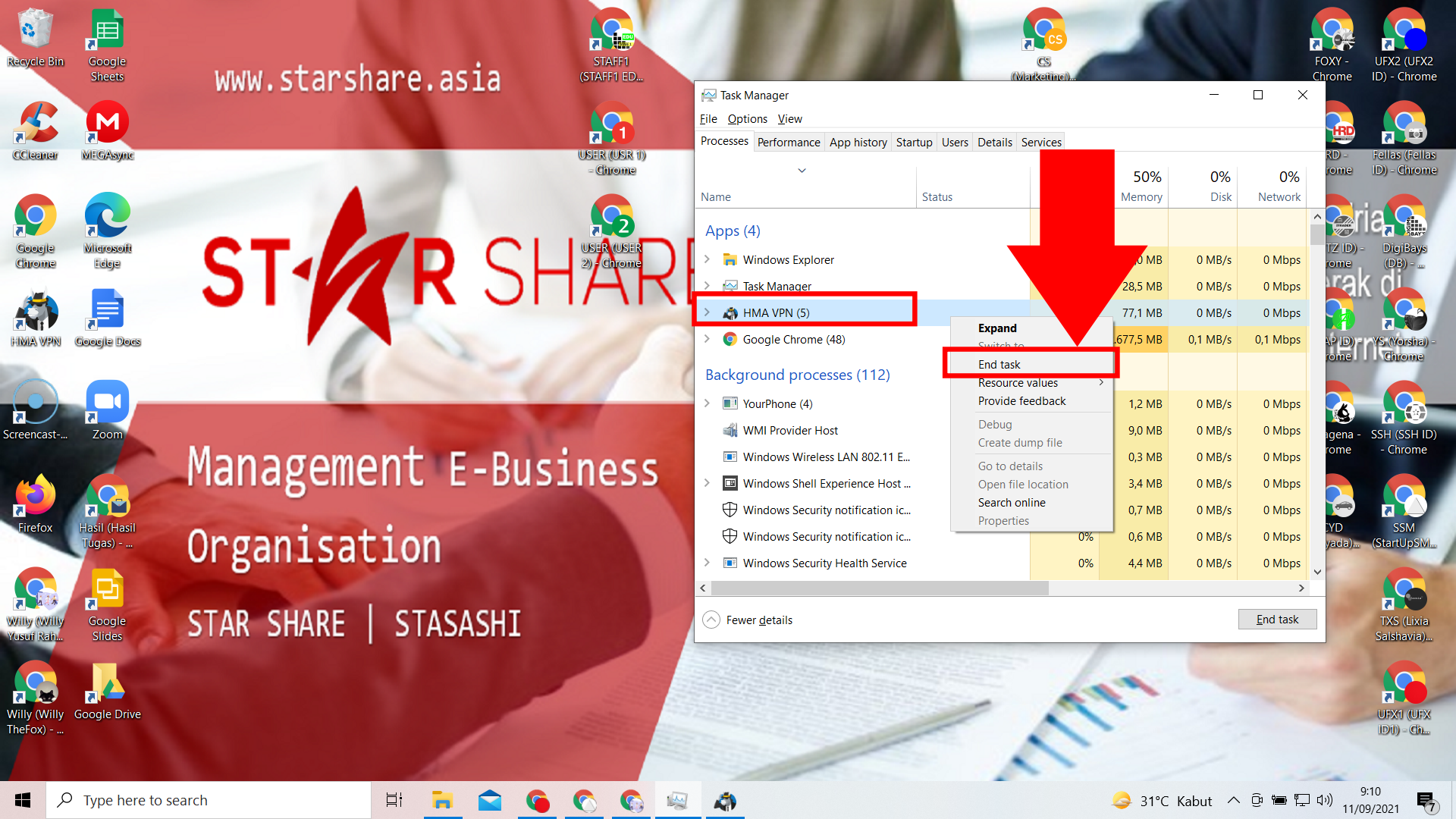Click the End task button at bottom
Viewport: 1456px width, 819px height.
[x=1277, y=620]
